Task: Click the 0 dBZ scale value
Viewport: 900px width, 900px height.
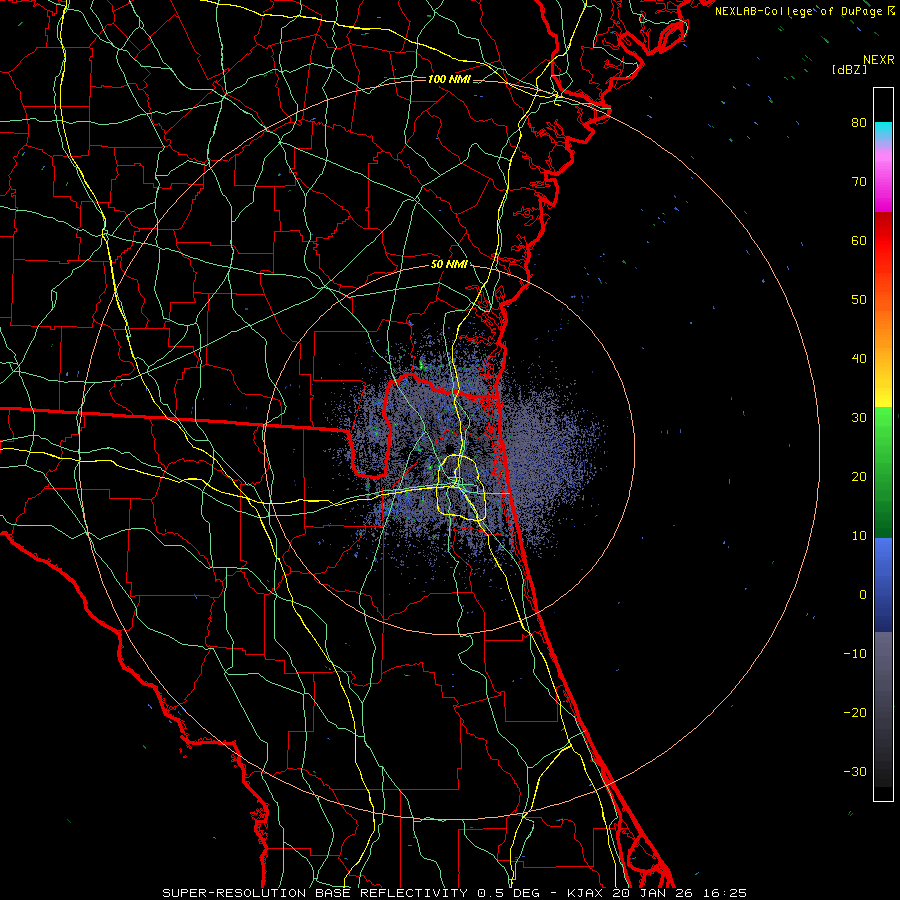Action: click(x=863, y=595)
